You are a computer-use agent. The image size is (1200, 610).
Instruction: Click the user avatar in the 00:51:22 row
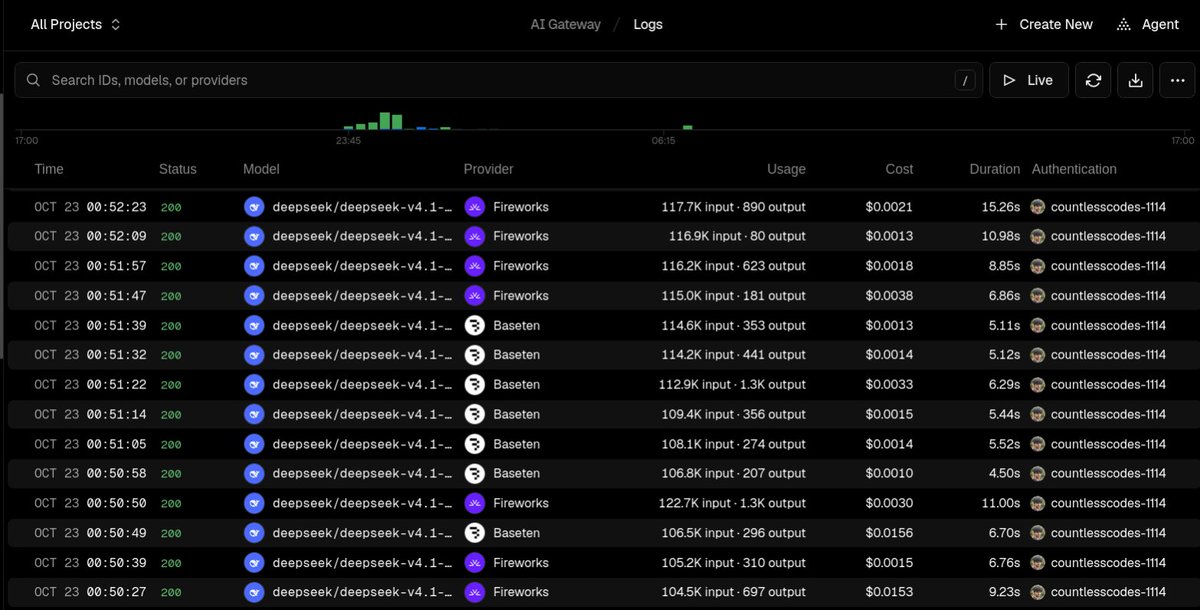[x=1038, y=384]
